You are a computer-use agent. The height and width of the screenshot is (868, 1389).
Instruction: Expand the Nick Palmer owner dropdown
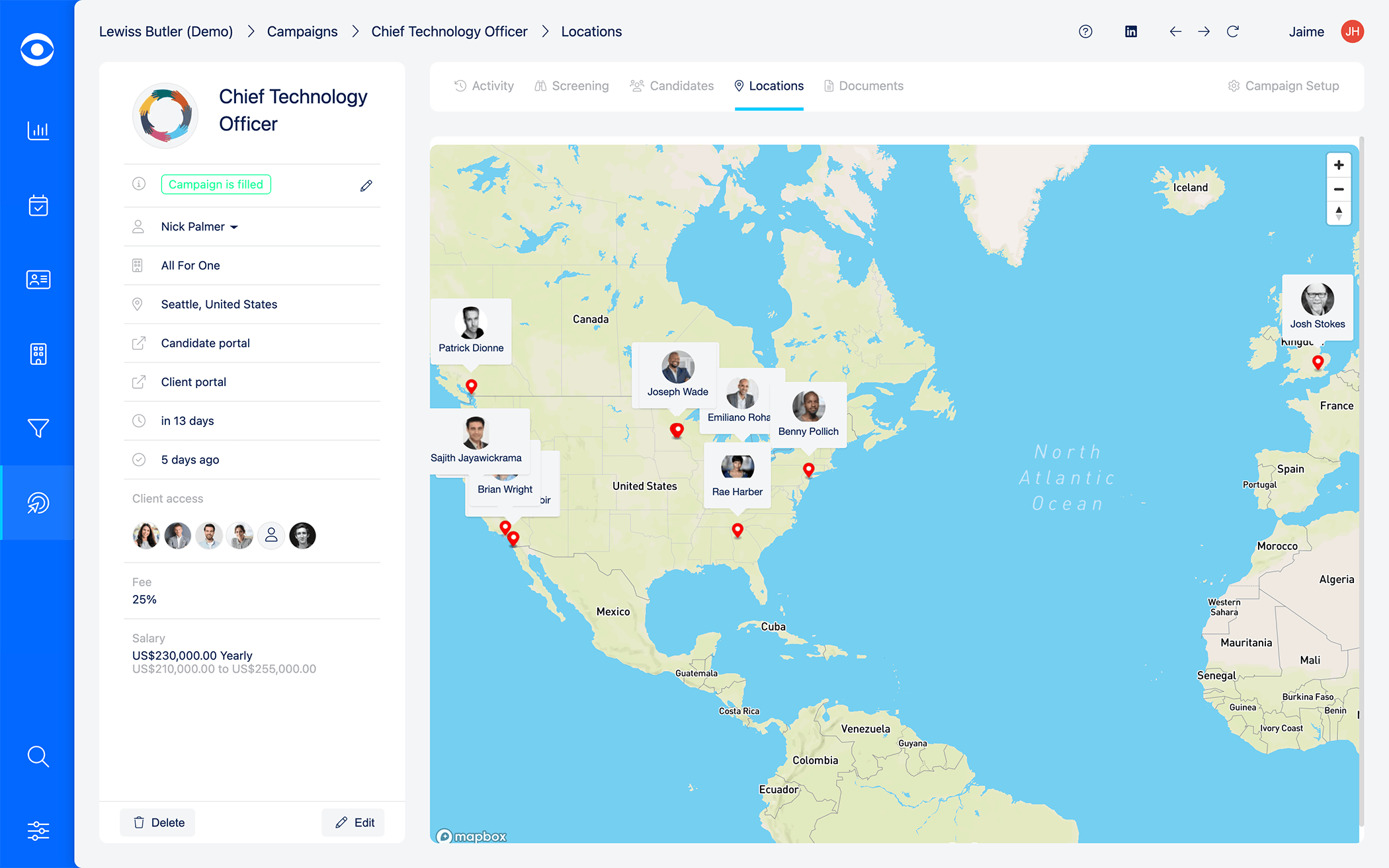tap(199, 227)
